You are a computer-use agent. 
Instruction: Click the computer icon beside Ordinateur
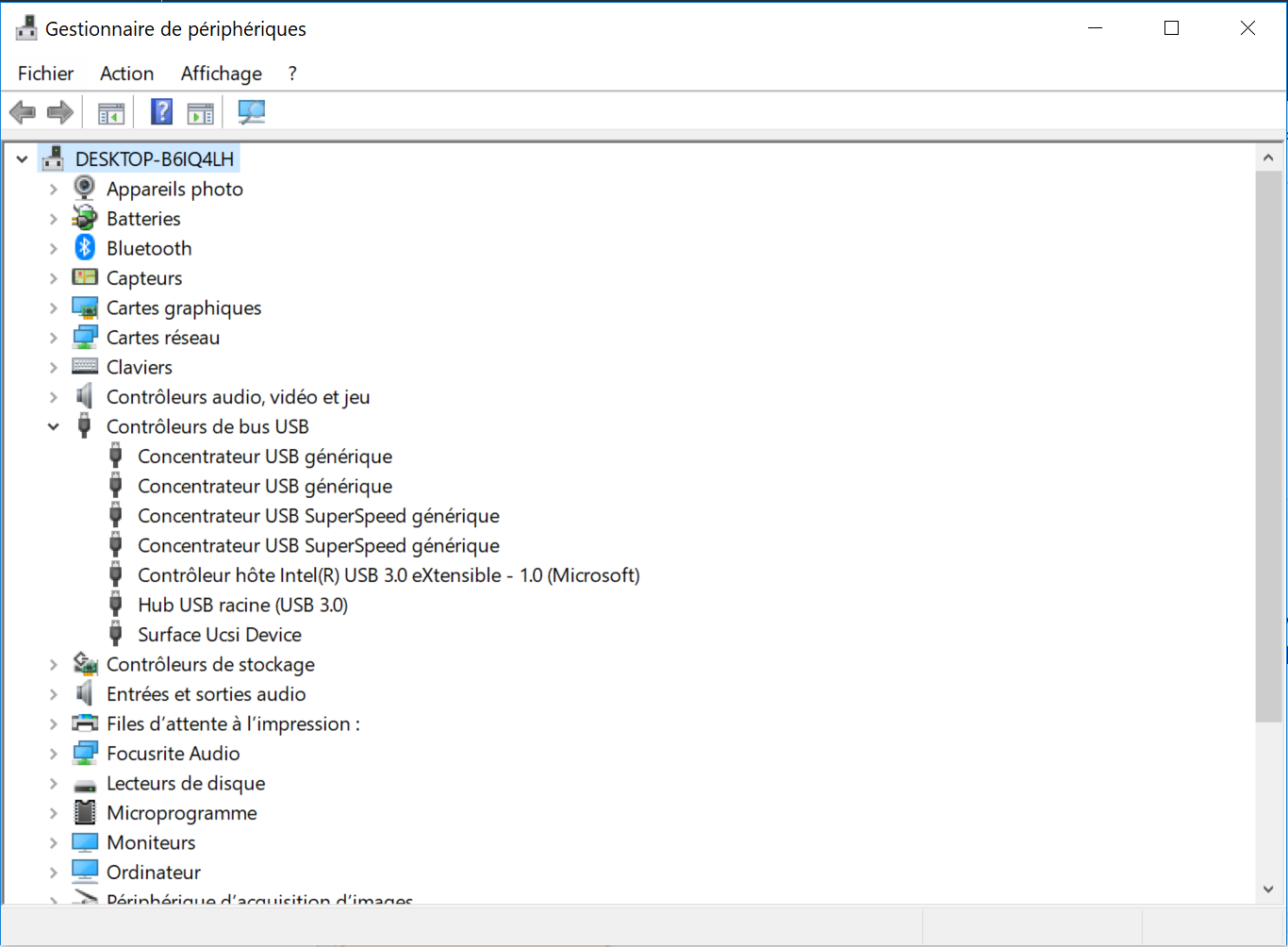tap(85, 872)
